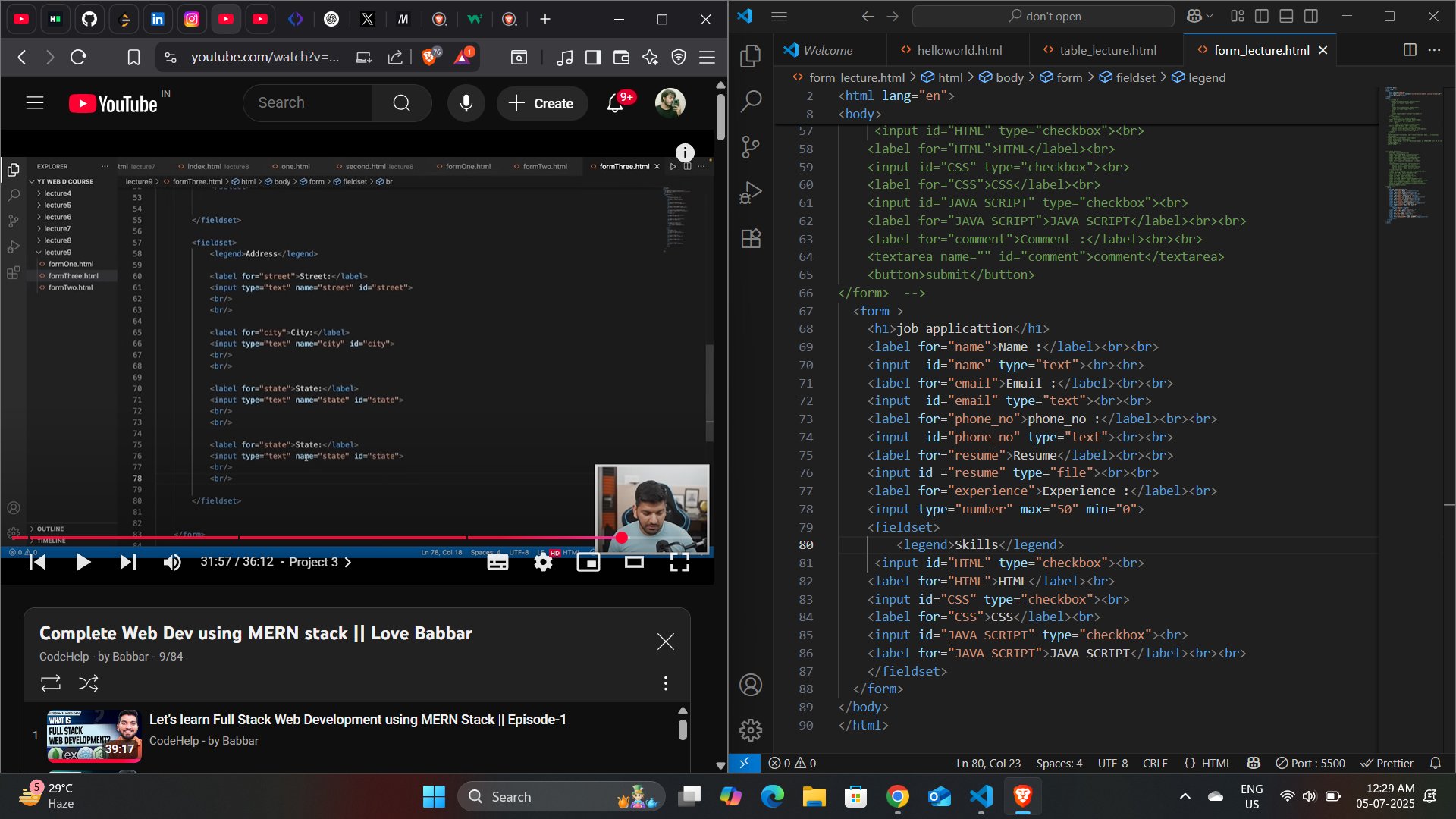This screenshot has width=1456, height=819.
Task: Click voice search microphone icon
Action: coord(466,103)
